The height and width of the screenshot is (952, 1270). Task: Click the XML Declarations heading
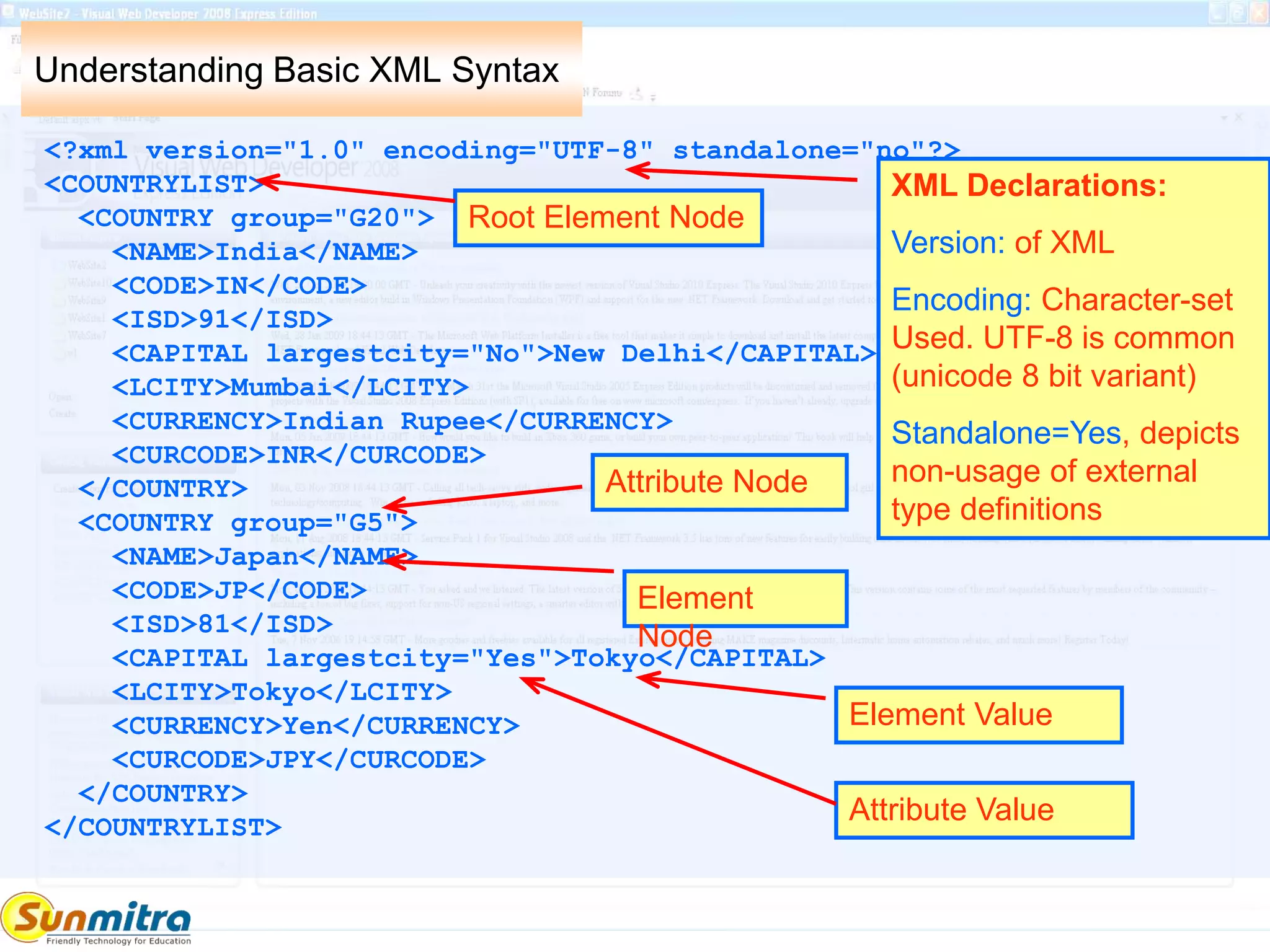coord(1029,185)
